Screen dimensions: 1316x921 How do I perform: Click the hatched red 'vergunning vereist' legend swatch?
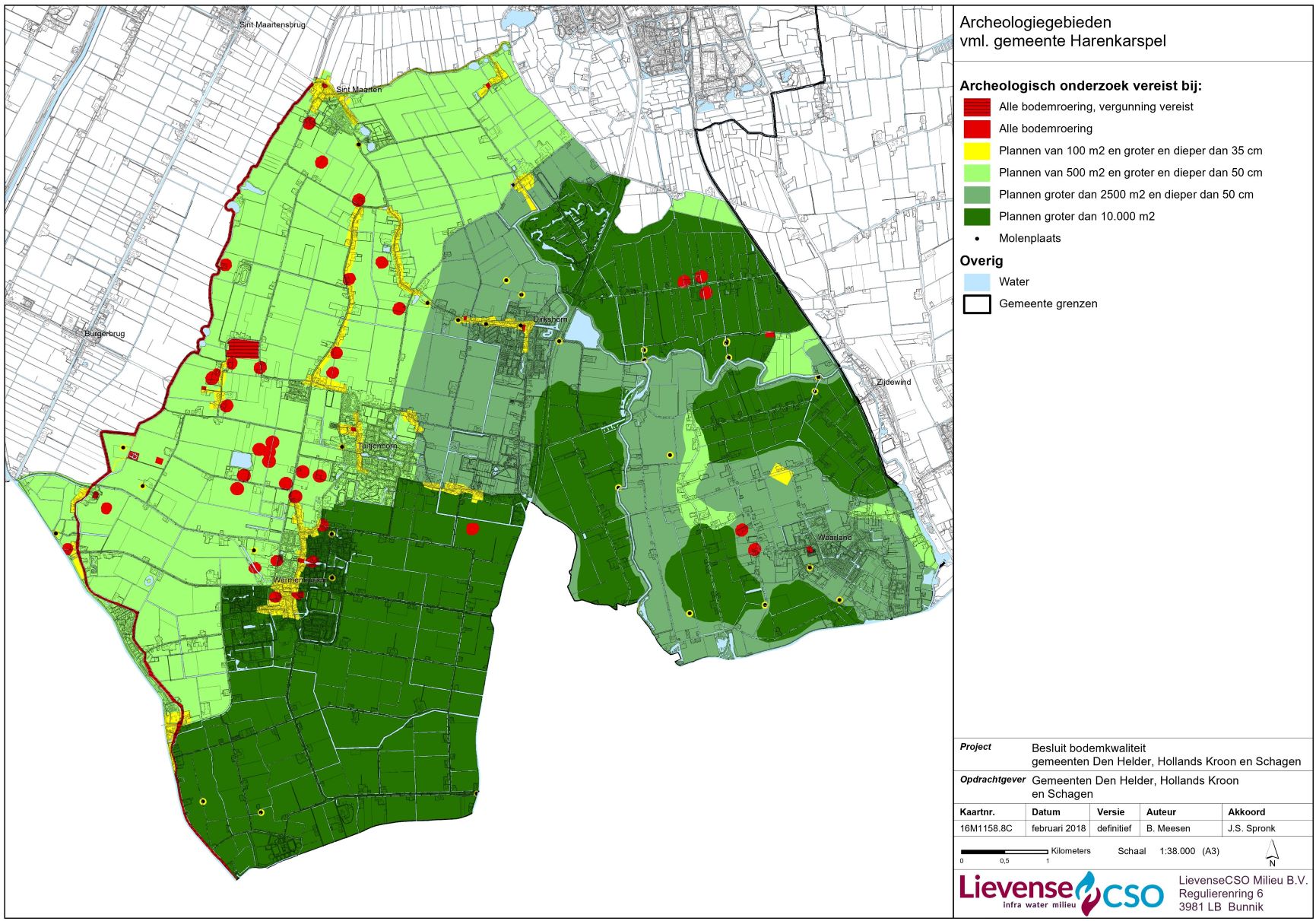tap(977, 107)
